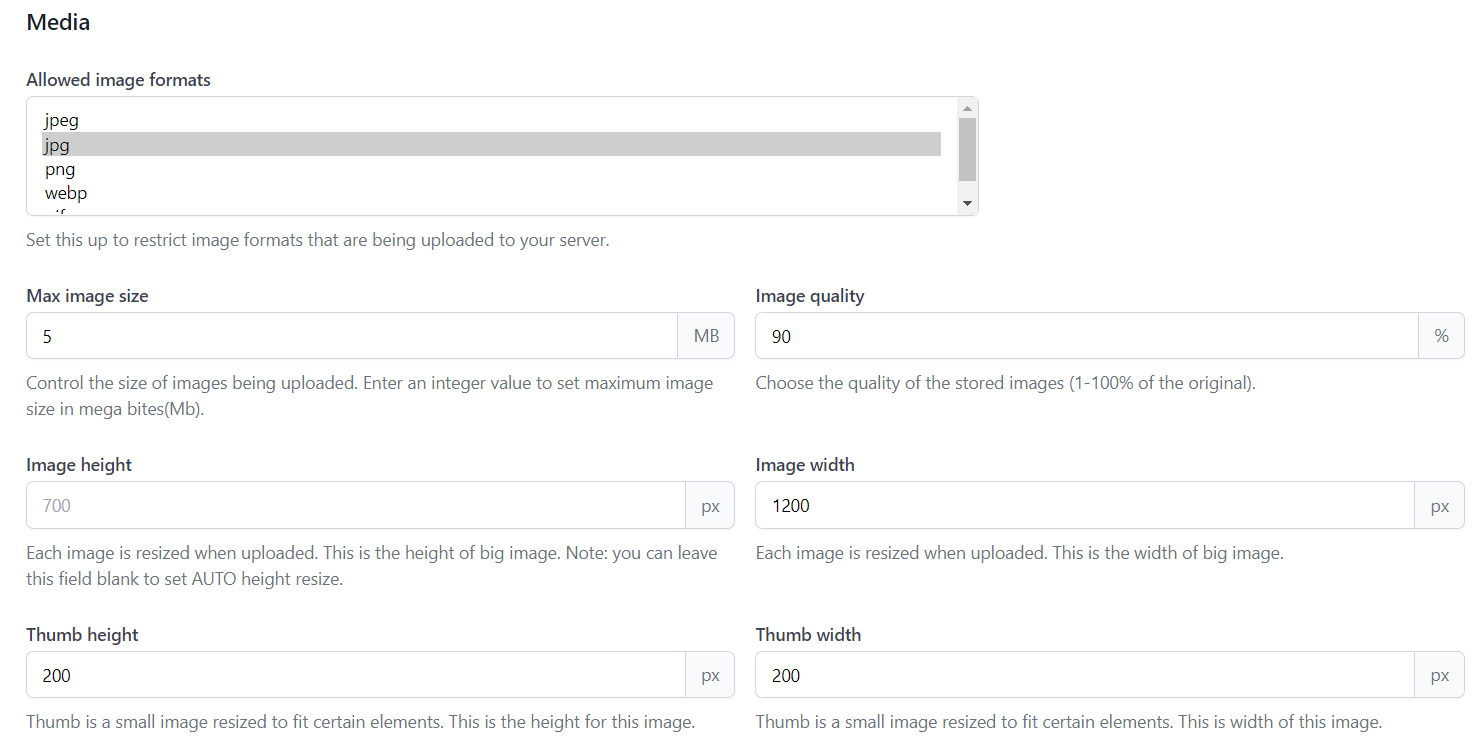Select jpeg in Allowed image formats
This screenshot has width=1477, height=741.
(491, 120)
